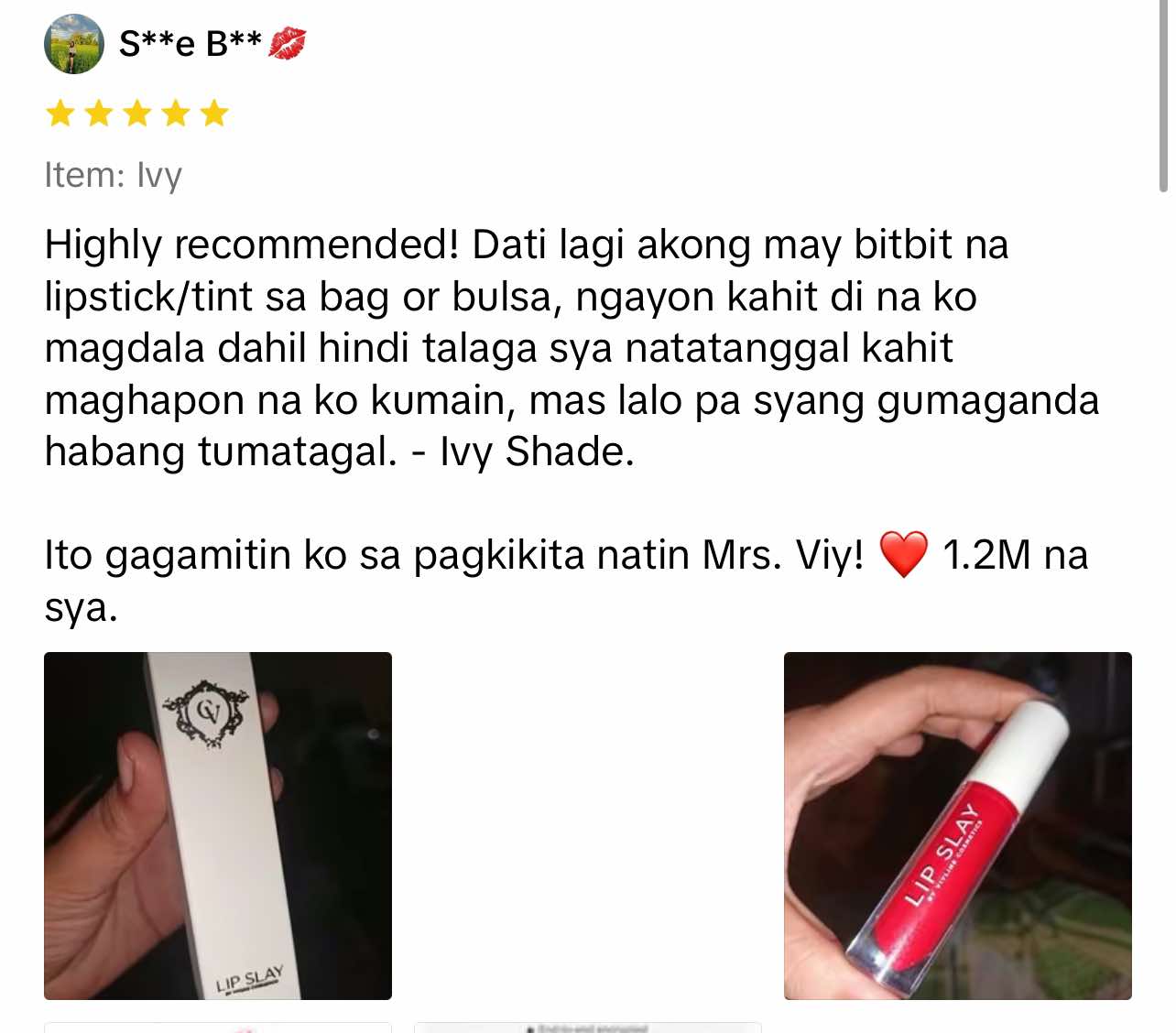The height and width of the screenshot is (1033, 1176).
Task: Click the empty image slot between photos
Action: pos(588,826)
